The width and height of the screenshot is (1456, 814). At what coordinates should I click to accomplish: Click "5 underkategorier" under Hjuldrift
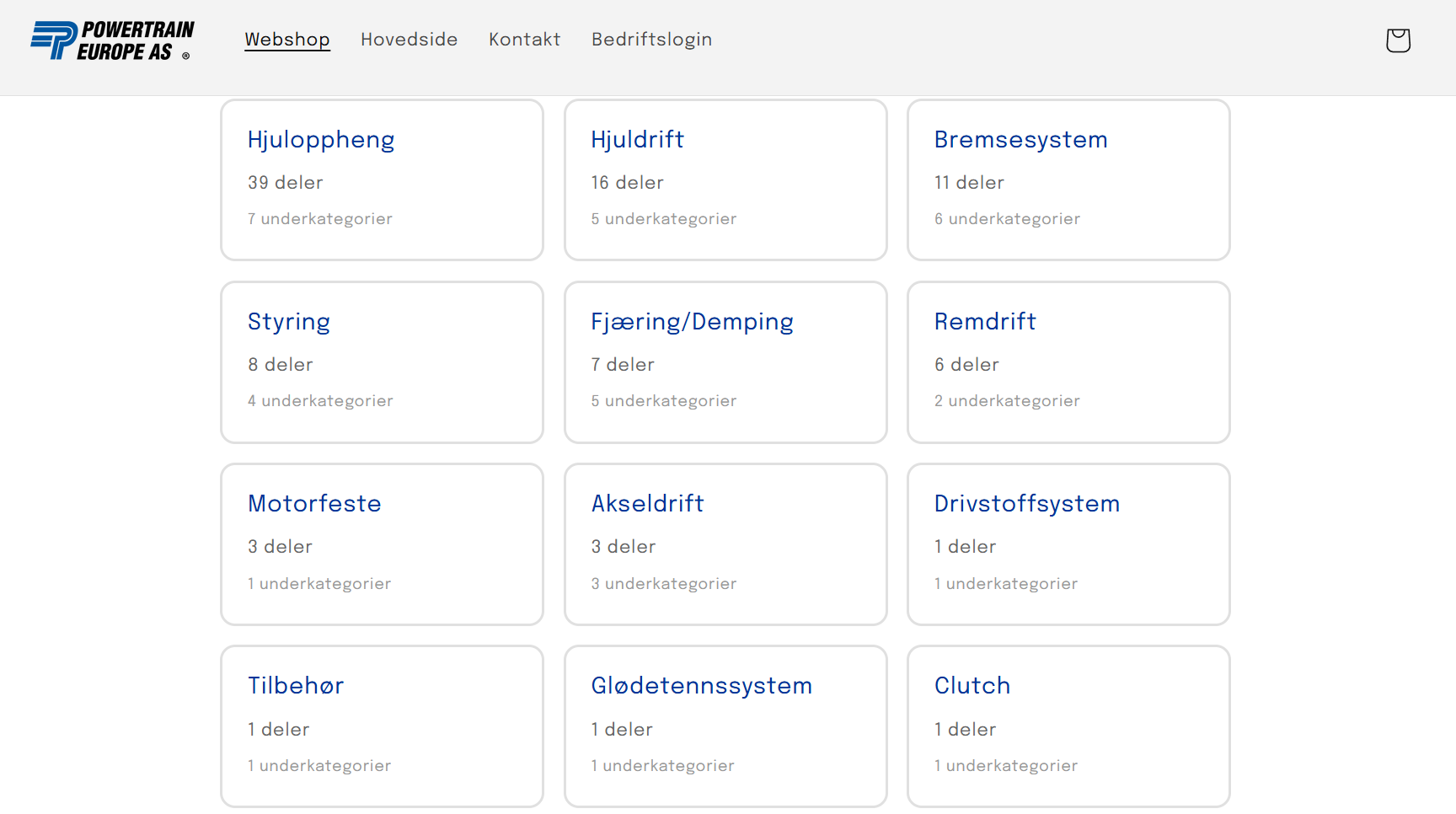tap(664, 219)
